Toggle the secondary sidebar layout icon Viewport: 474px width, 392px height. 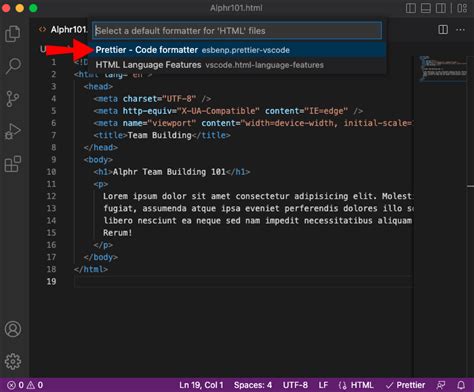point(441,8)
